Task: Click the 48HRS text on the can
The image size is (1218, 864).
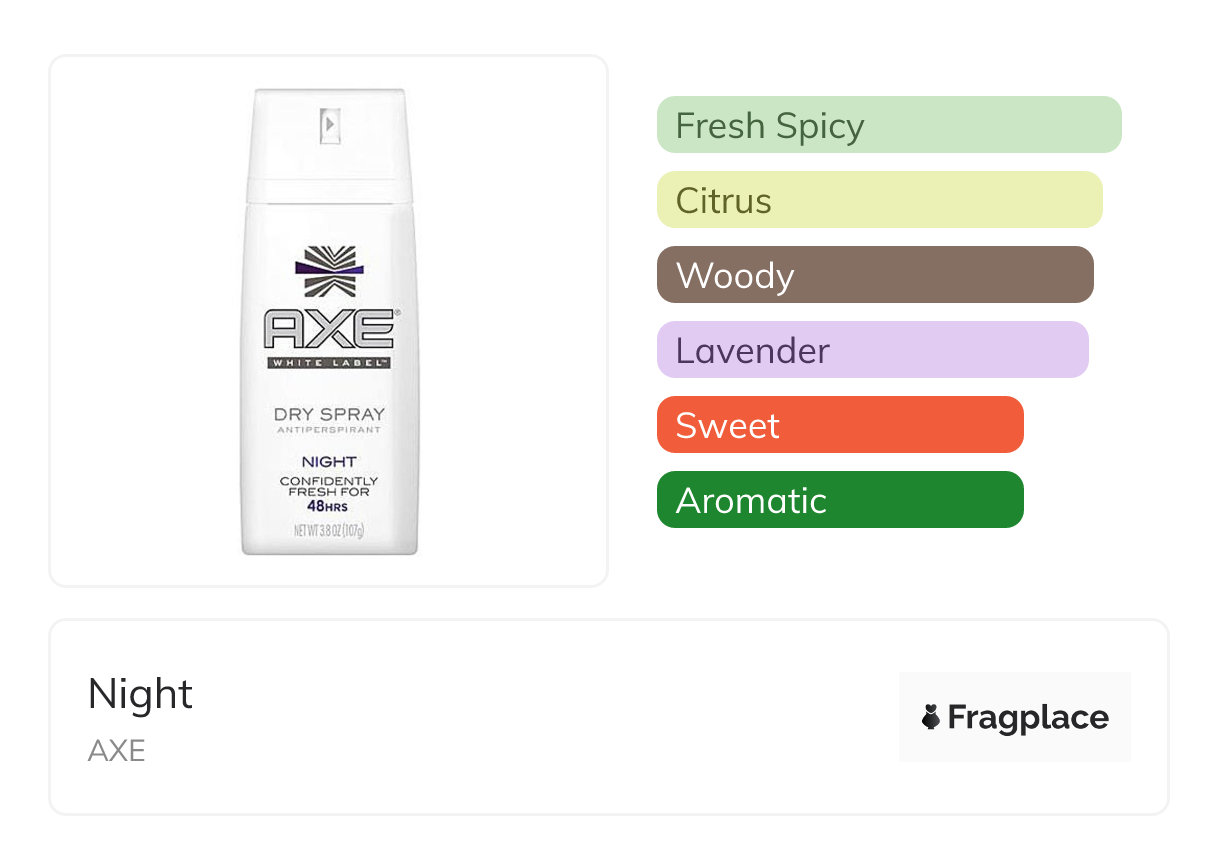Action: pyautogui.click(x=329, y=506)
